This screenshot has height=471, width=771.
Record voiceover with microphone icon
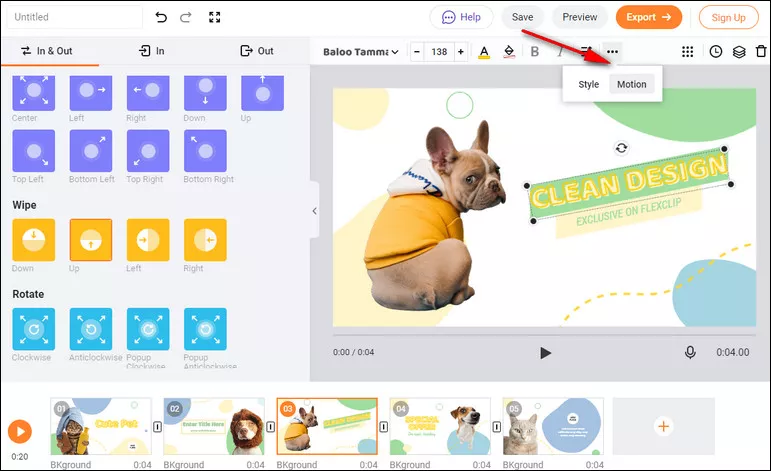(690, 352)
